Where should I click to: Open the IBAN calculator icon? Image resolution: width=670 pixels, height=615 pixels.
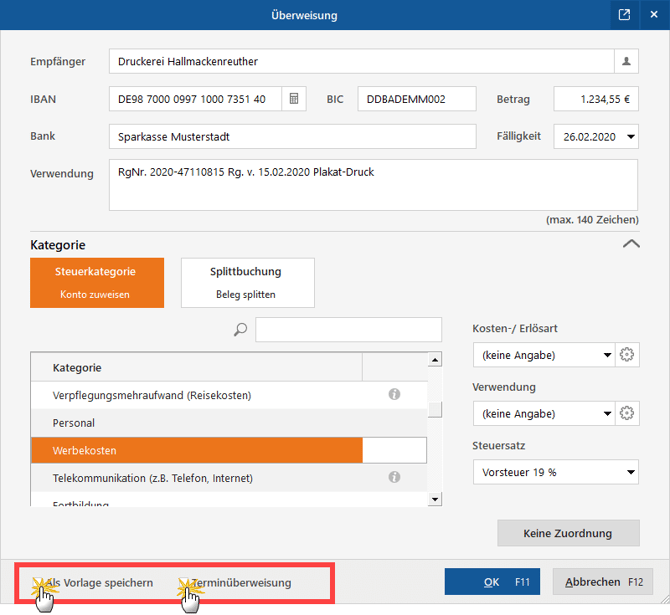pyautogui.click(x=294, y=99)
